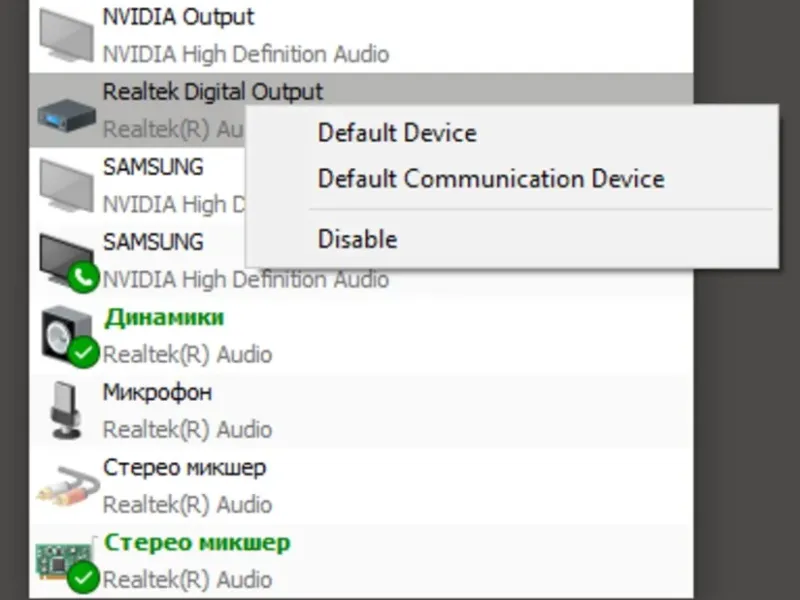Choose Disable in the context menu
This screenshot has height=600, width=800.
357,239
